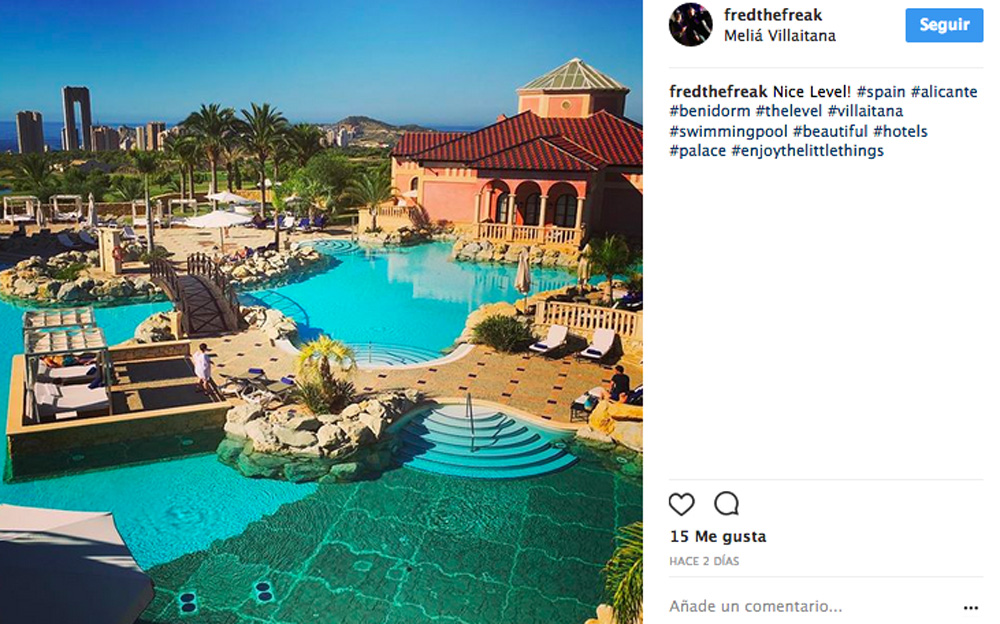The width and height of the screenshot is (1000, 624).
Task: Follow the user with Seguir button
Action: (x=944, y=26)
